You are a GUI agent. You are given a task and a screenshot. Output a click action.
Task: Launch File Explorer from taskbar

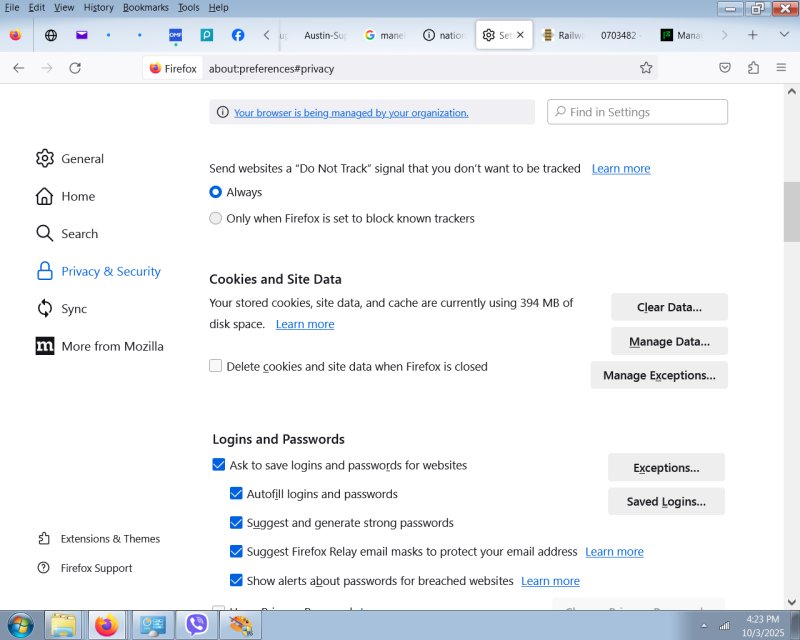63,625
